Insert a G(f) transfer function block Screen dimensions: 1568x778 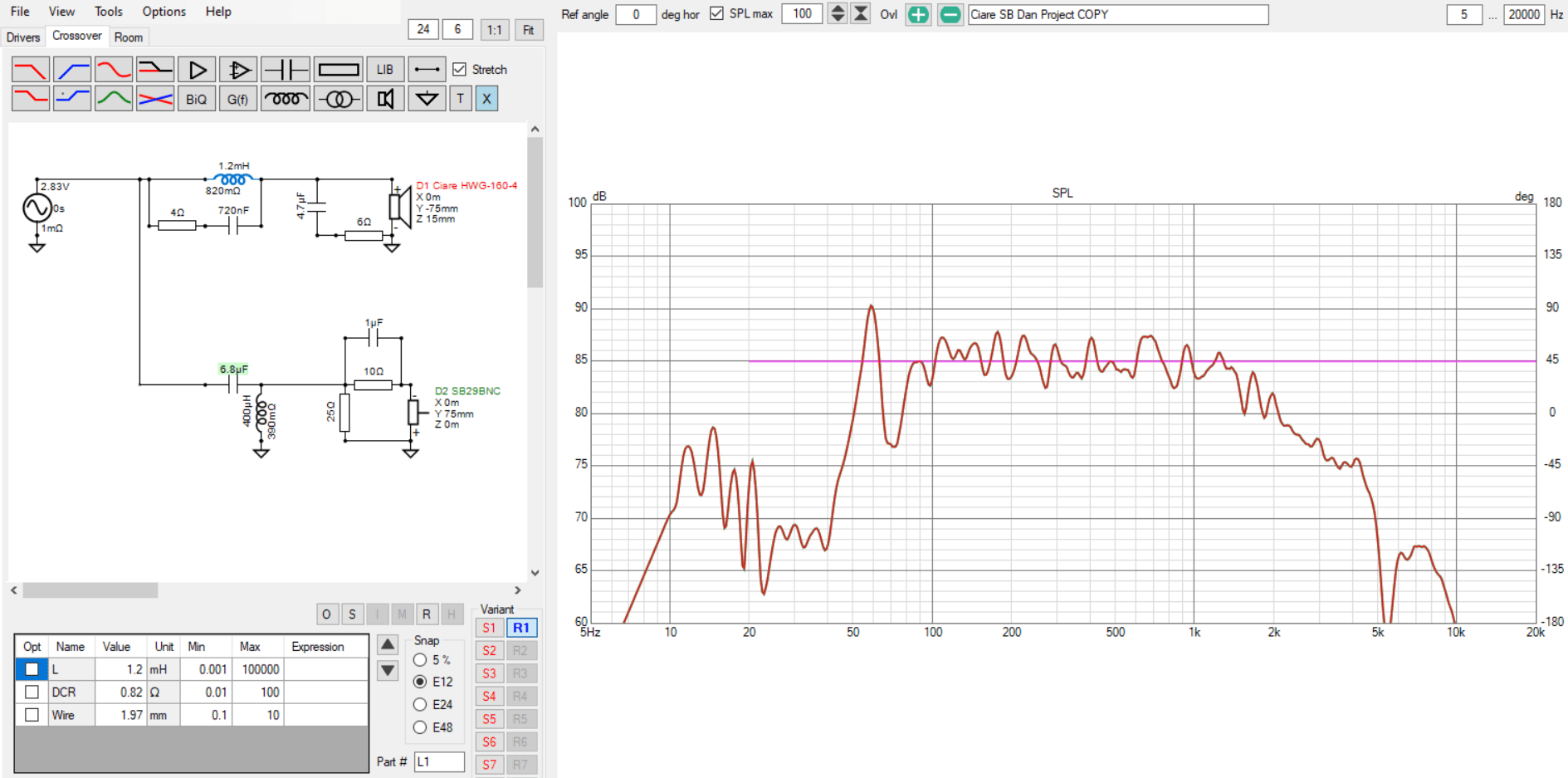[238, 99]
